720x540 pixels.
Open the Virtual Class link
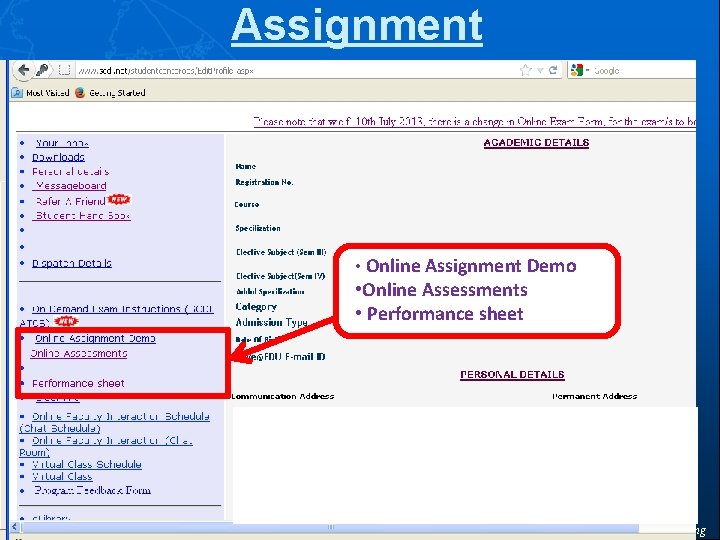62,477
